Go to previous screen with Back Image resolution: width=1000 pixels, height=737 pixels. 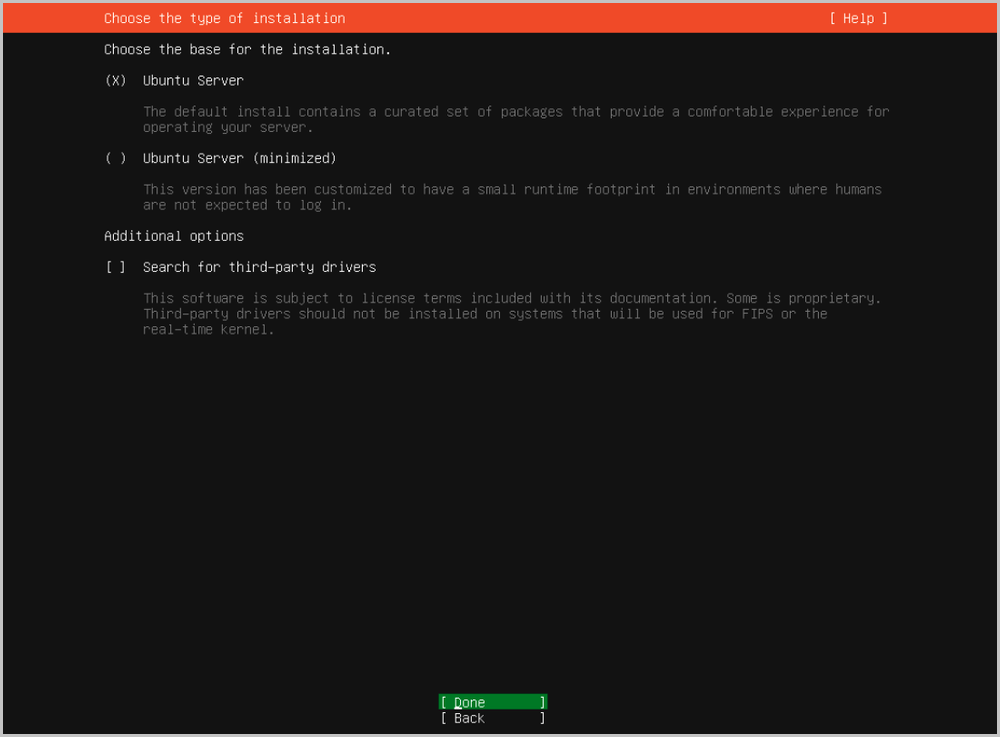492,718
